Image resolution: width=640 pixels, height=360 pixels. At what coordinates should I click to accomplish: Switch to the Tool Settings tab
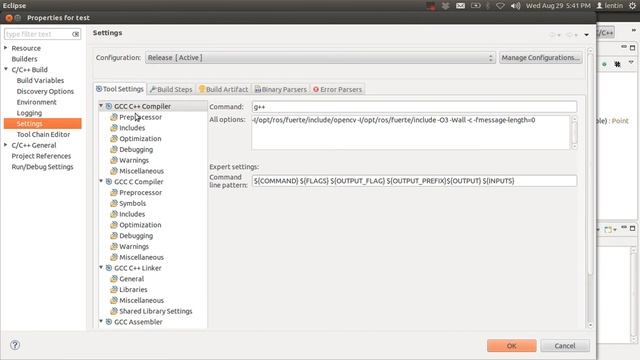(120, 89)
